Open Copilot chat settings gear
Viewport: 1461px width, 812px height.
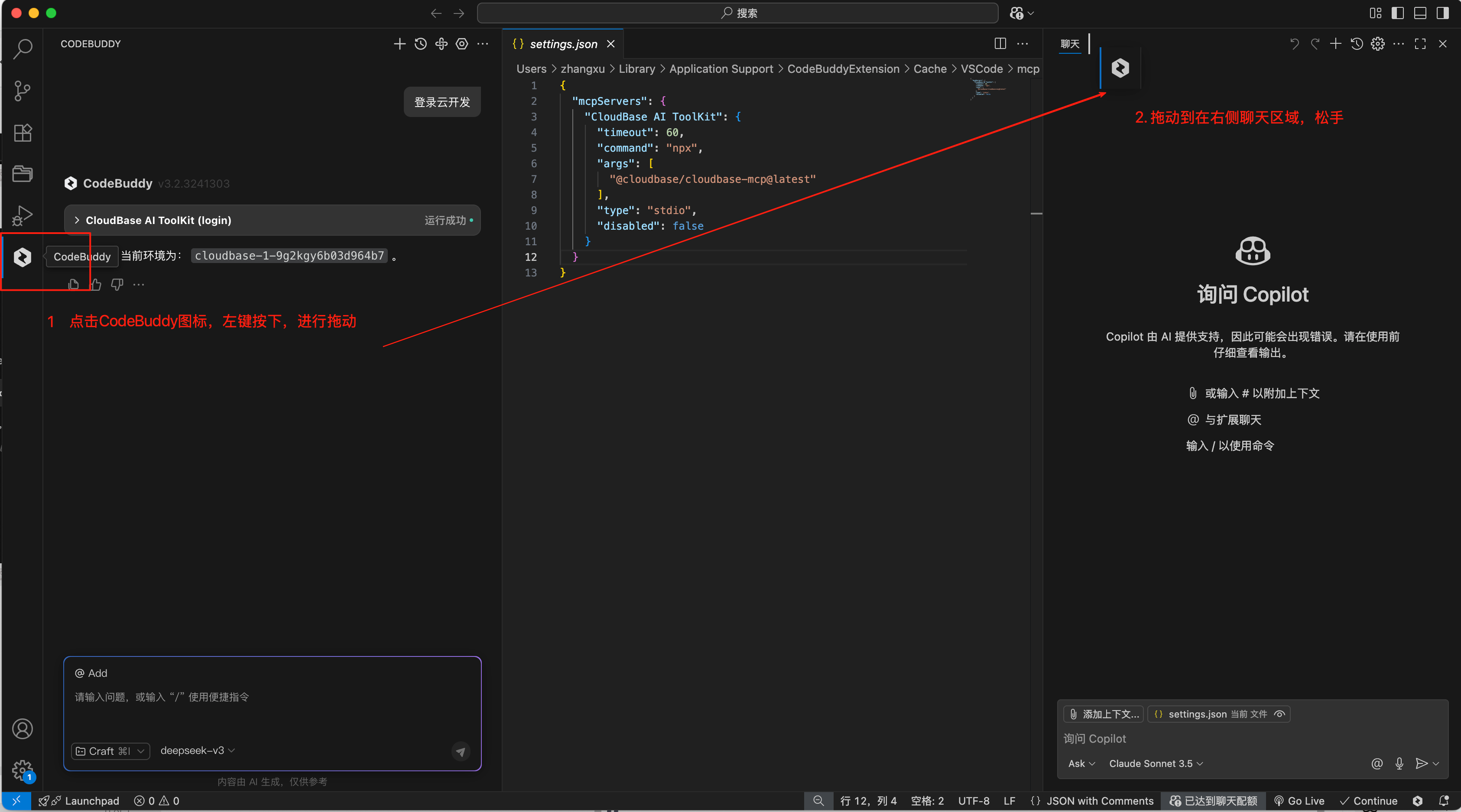(x=1378, y=44)
